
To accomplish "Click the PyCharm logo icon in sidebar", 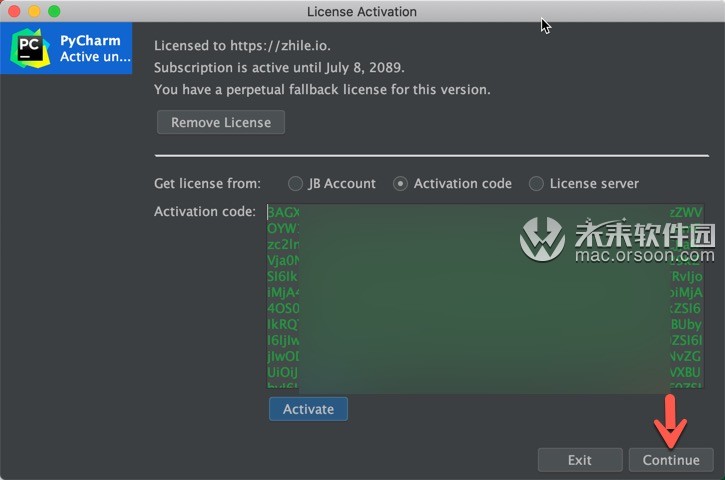I will point(30,48).
